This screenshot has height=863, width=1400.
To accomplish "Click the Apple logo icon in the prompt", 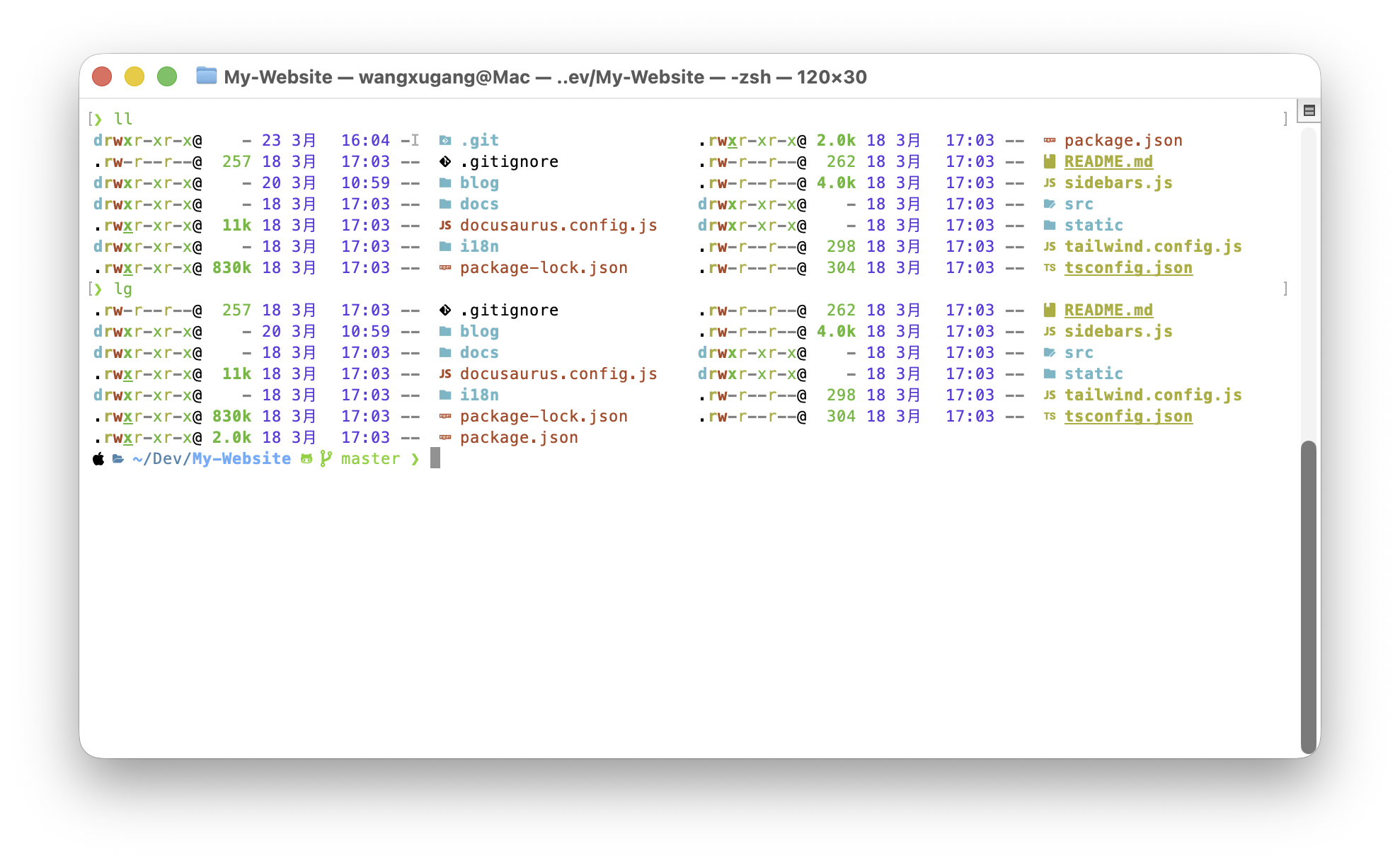I will click(98, 459).
